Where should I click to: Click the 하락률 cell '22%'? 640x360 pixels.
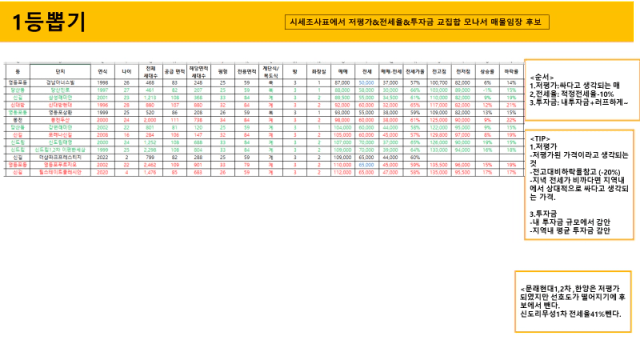tap(511, 120)
